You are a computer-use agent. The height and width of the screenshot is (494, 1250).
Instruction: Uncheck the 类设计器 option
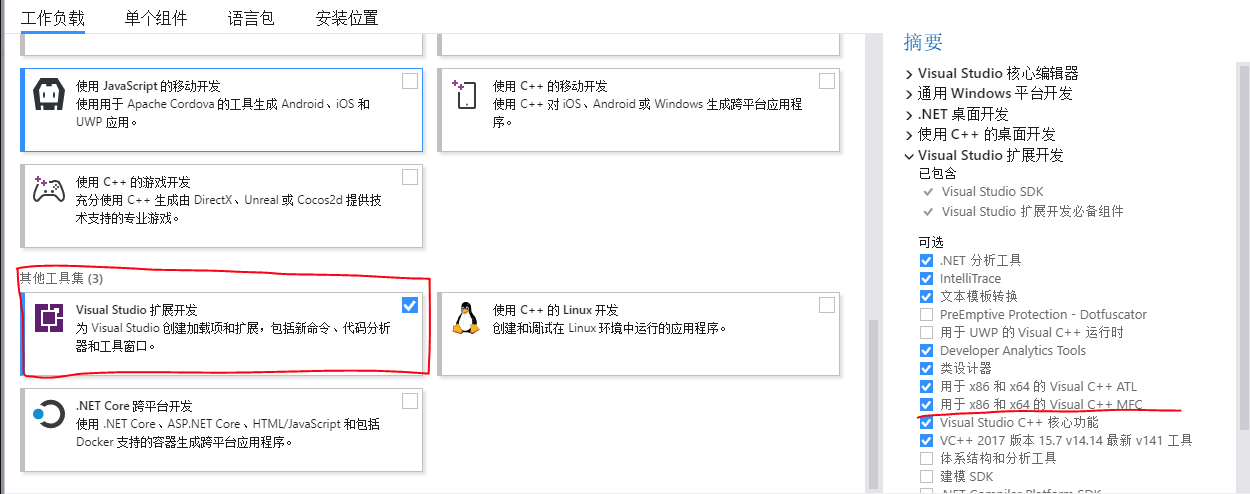[926, 369]
